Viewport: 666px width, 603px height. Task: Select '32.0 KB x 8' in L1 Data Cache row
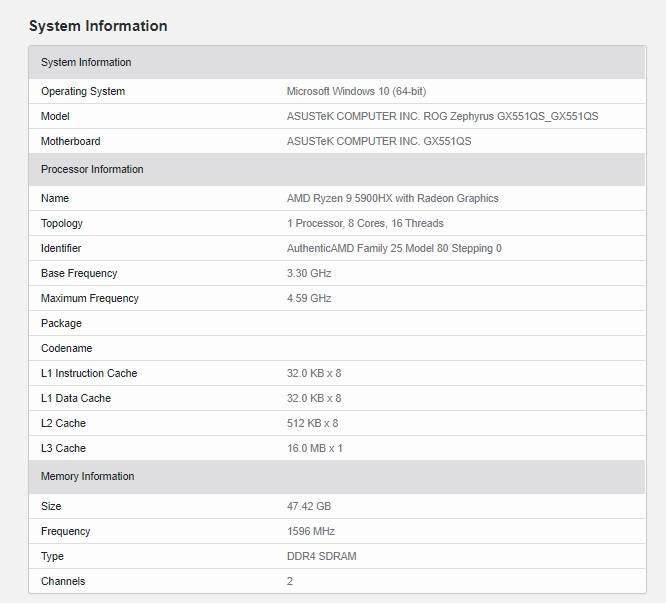(x=314, y=399)
